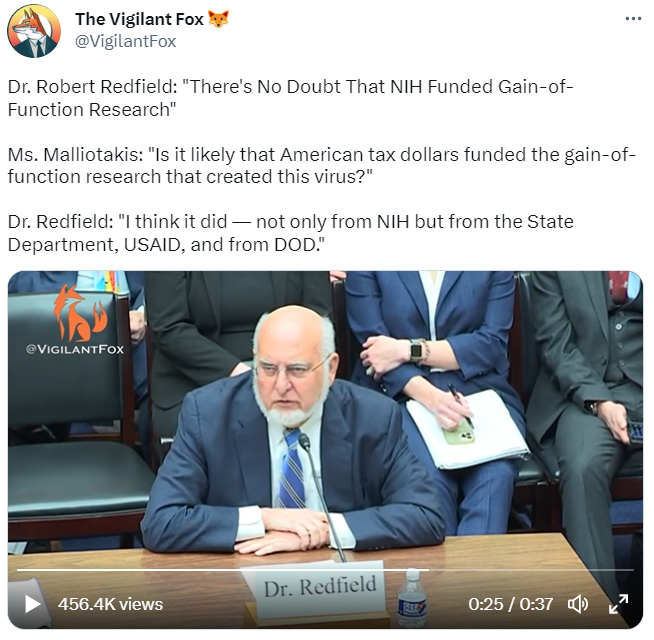Open the three-dot more options menu
The image size is (654, 640).
(x=633, y=18)
